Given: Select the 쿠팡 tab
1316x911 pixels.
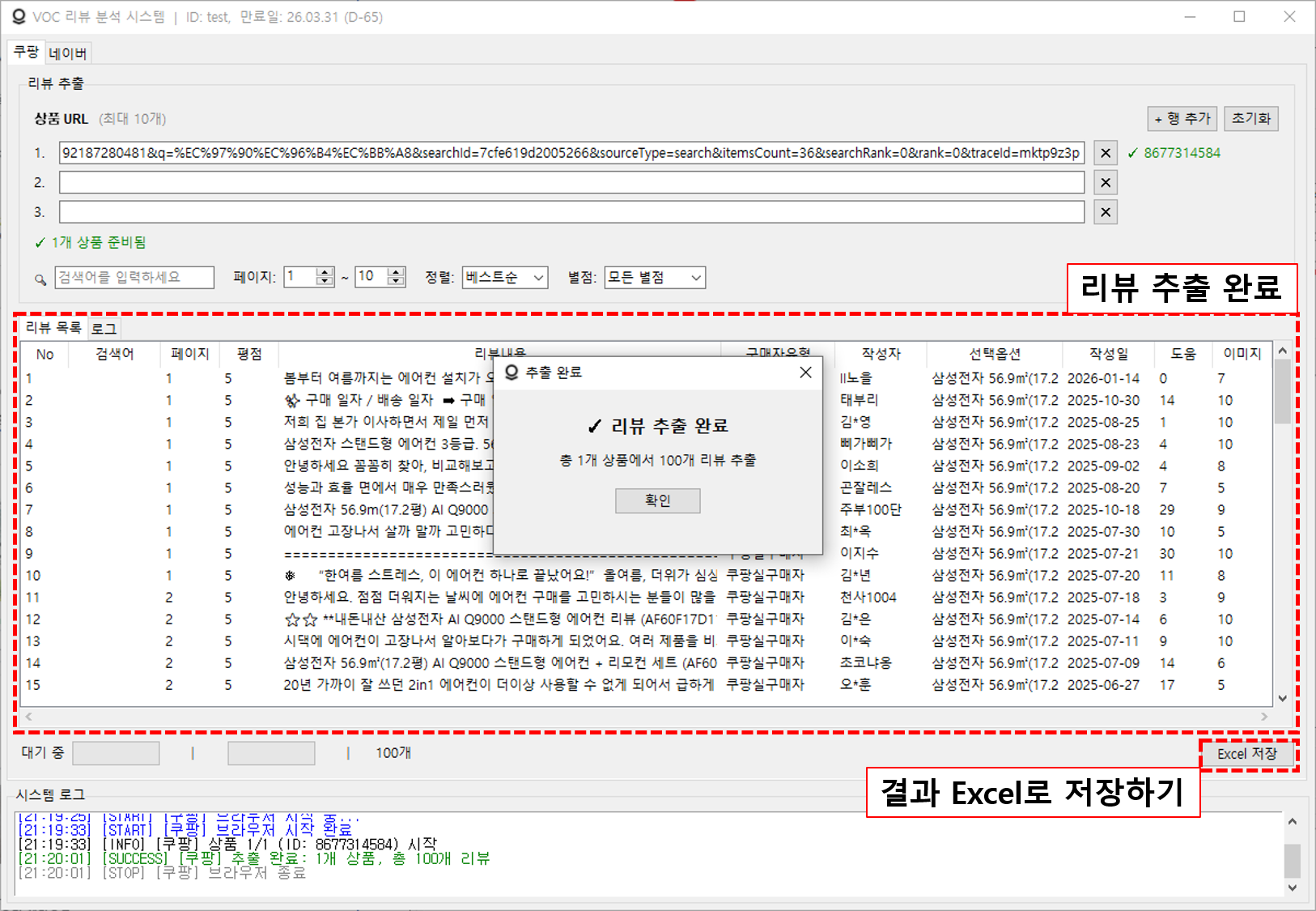Looking at the screenshot, I should pyautogui.click(x=26, y=53).
